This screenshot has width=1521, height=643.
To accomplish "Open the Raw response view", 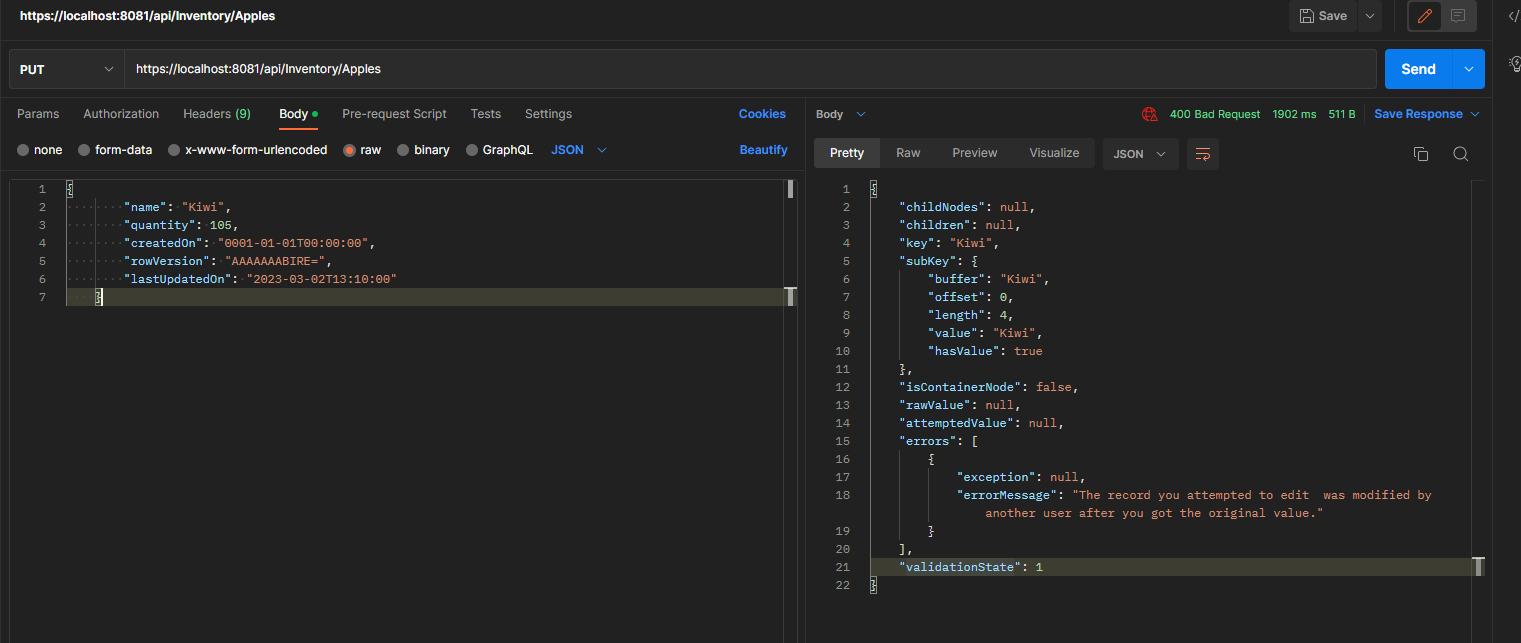I will 908,152.
